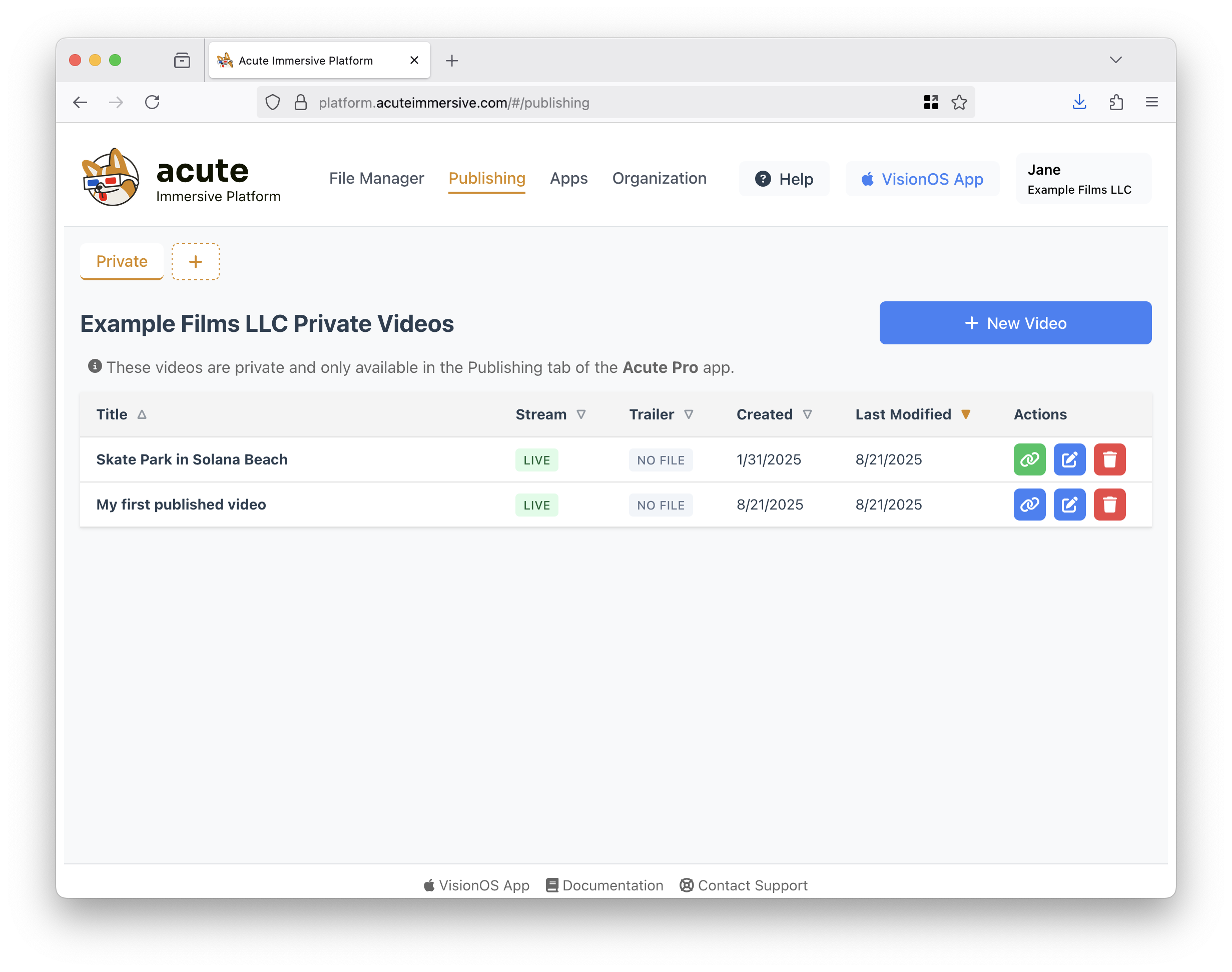Image resolution: width=1232 pixels, height=972 pixels.
Task: Click the acute corgi logo
Action: click(111, 178)
